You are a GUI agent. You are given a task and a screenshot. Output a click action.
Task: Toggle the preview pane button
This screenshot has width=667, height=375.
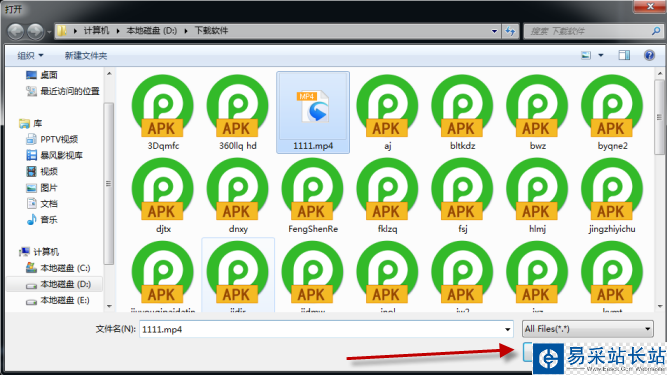tap(624, 55)
